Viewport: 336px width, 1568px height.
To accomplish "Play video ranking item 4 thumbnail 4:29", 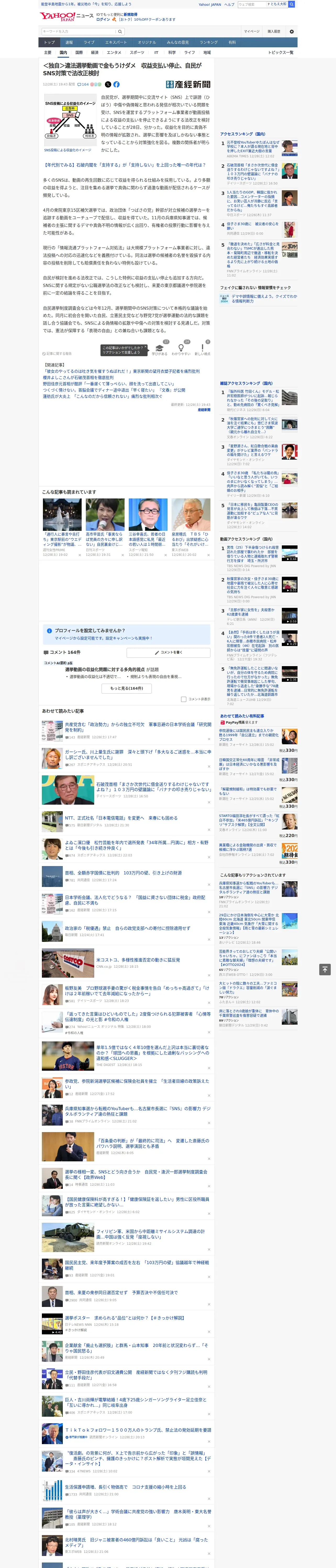I will (x=290, y=638).
